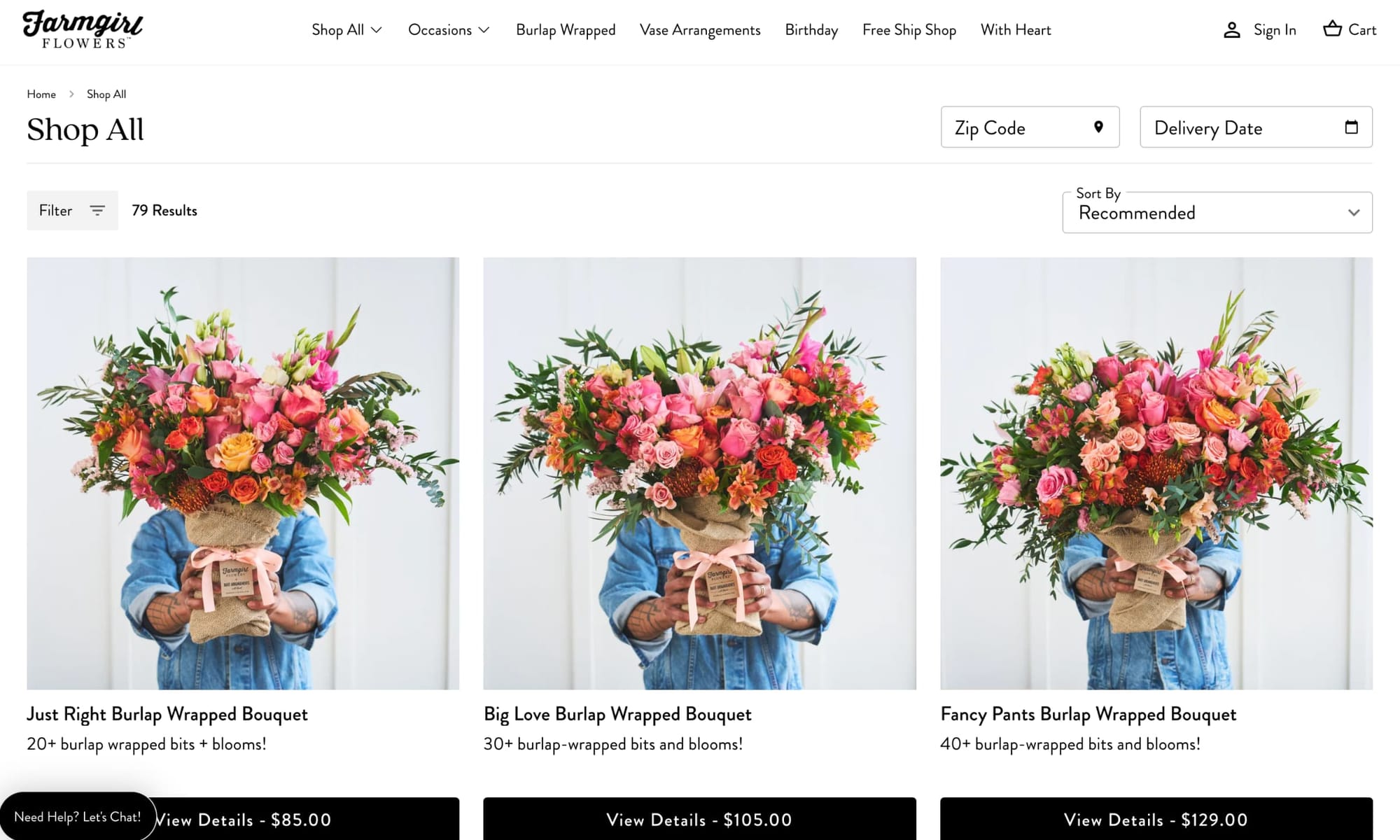Click the Sign In person icon
The image size is (1400, 840).
point(1231,30)
